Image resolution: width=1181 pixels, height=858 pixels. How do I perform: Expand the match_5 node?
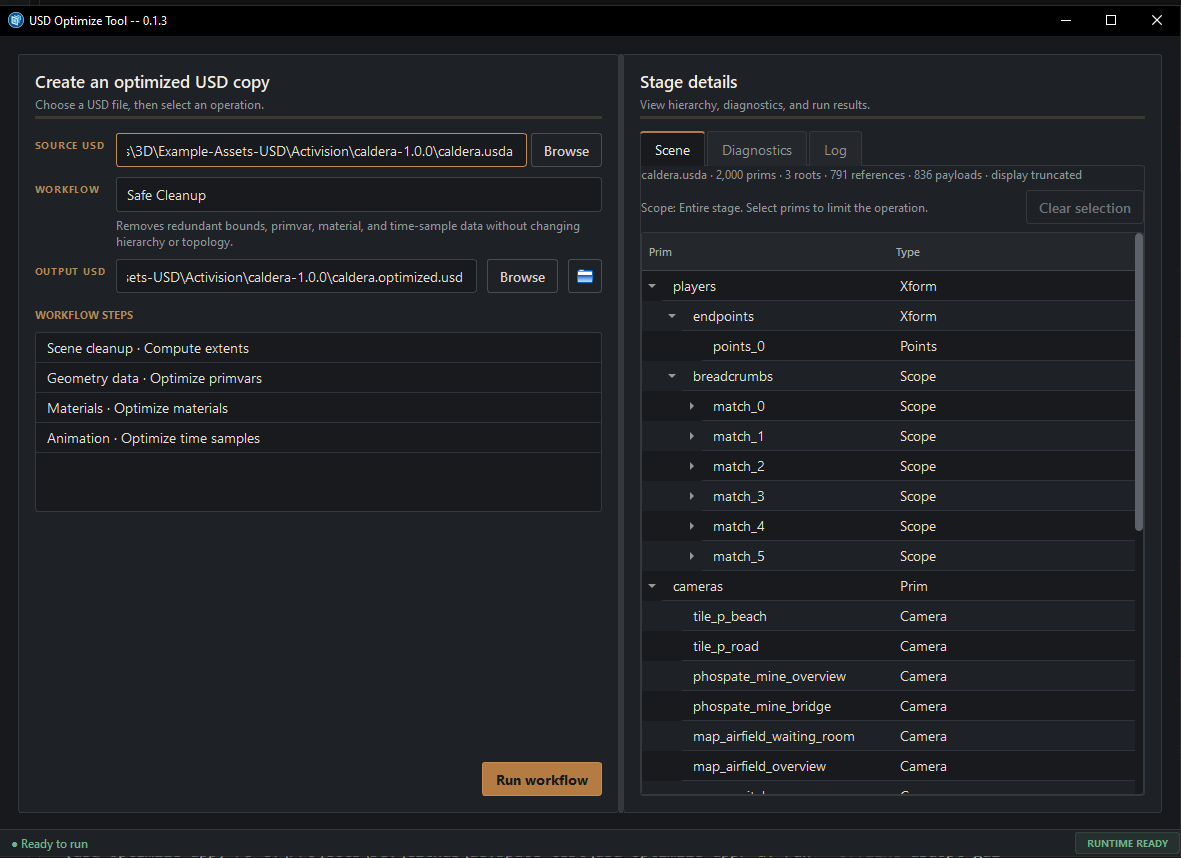click(x=691, y=557)
